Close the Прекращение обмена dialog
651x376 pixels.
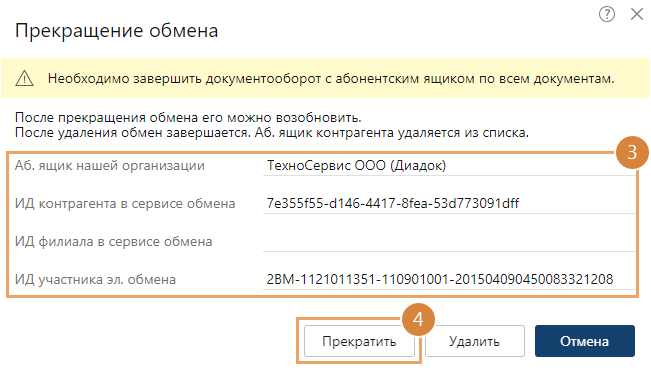click(636, 14)
